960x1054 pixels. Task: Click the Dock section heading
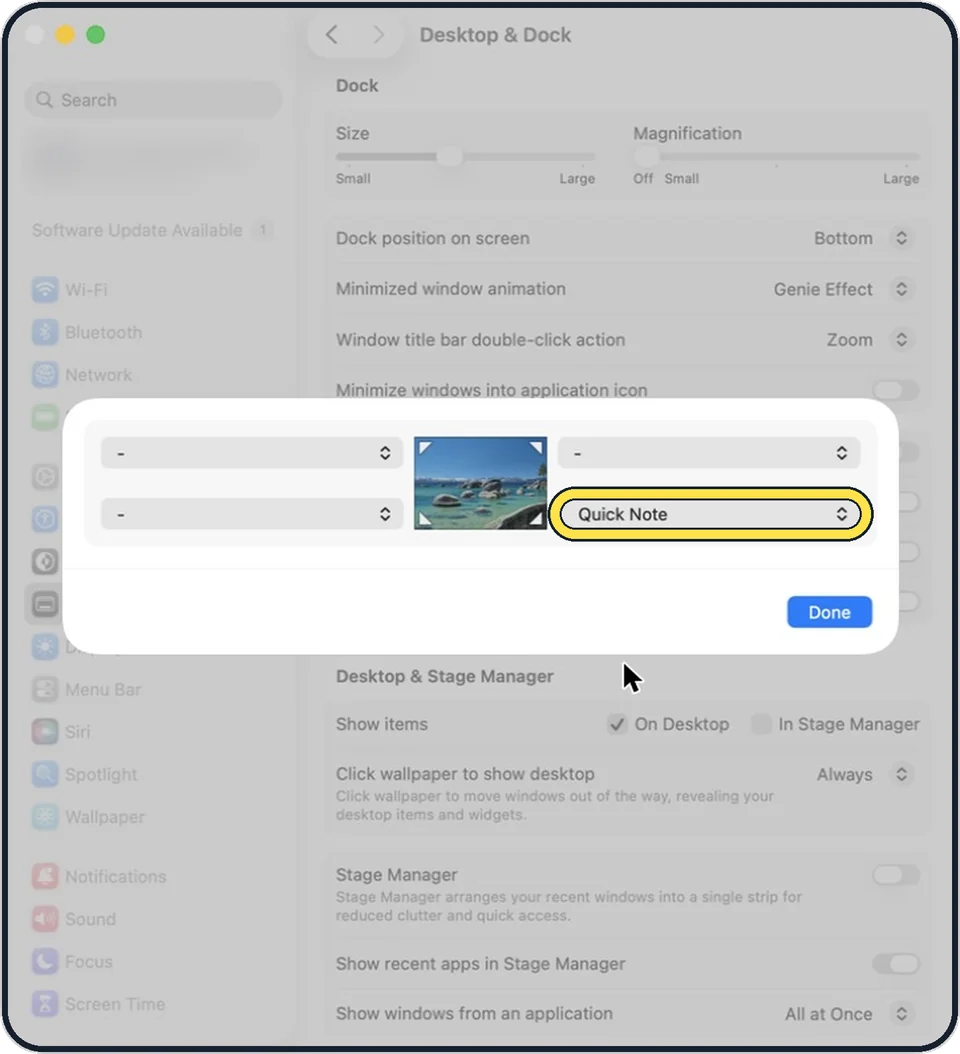[x=357, y=85]
